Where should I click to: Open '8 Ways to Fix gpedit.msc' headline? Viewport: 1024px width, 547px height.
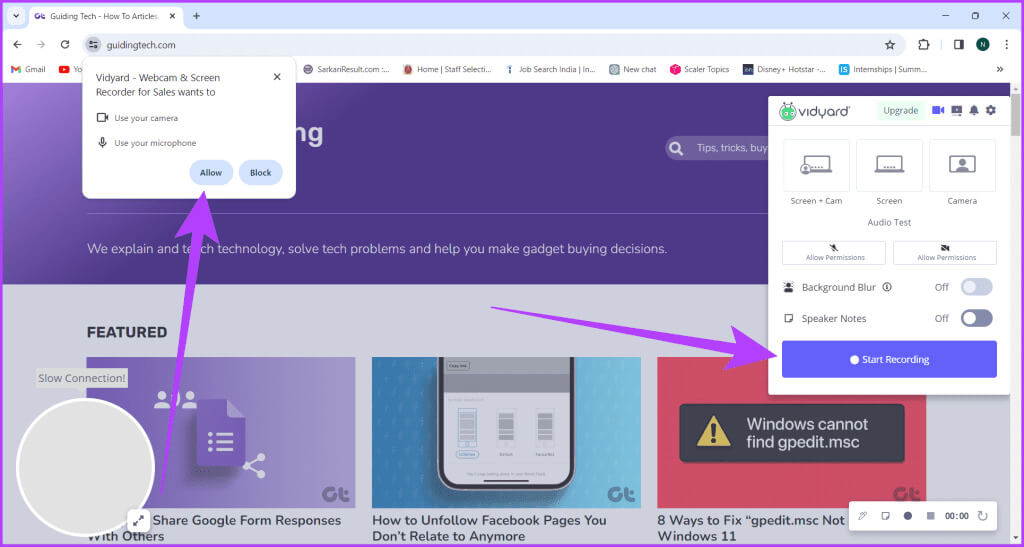(x=751, y=528)
